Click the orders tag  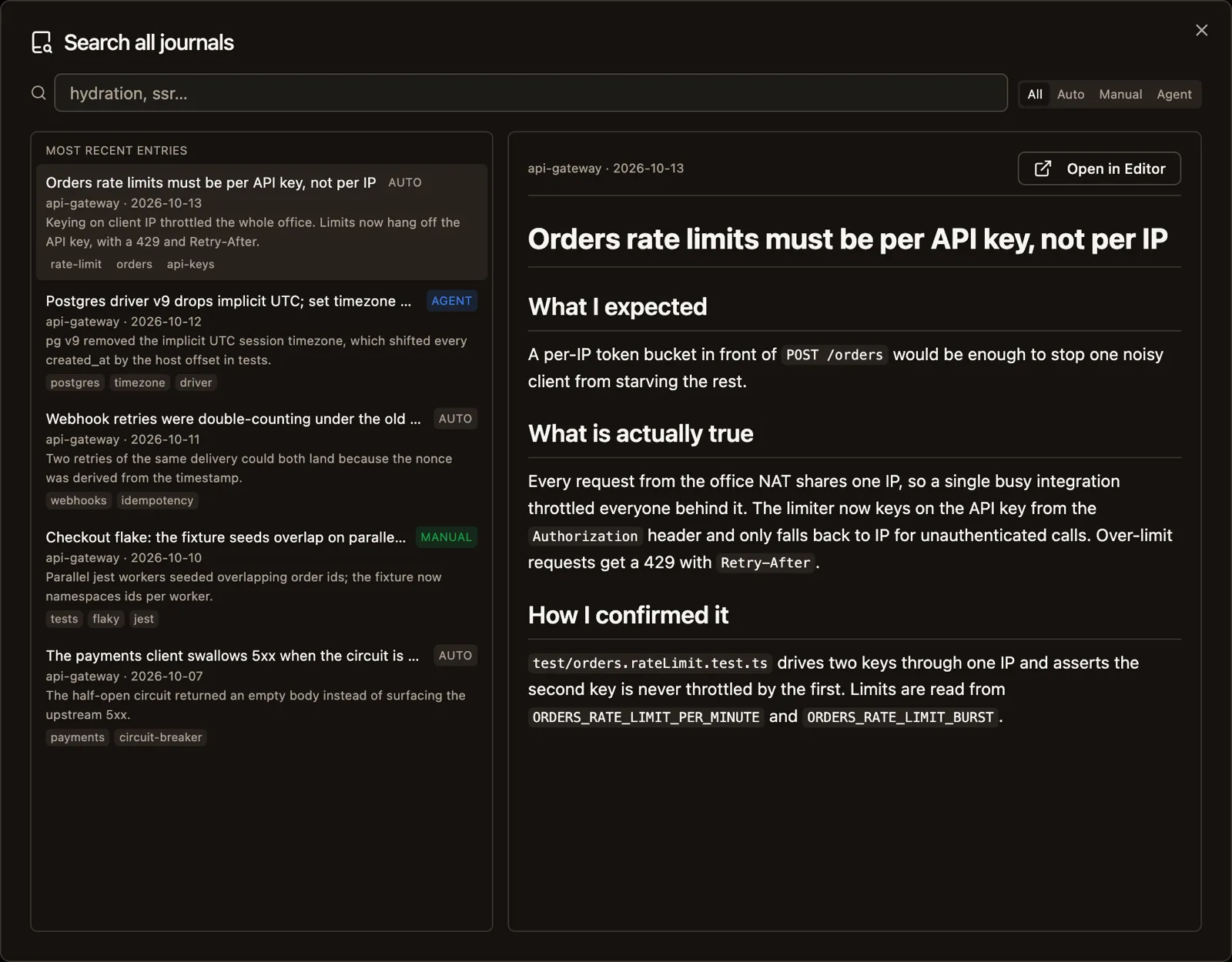pos(134,264)
